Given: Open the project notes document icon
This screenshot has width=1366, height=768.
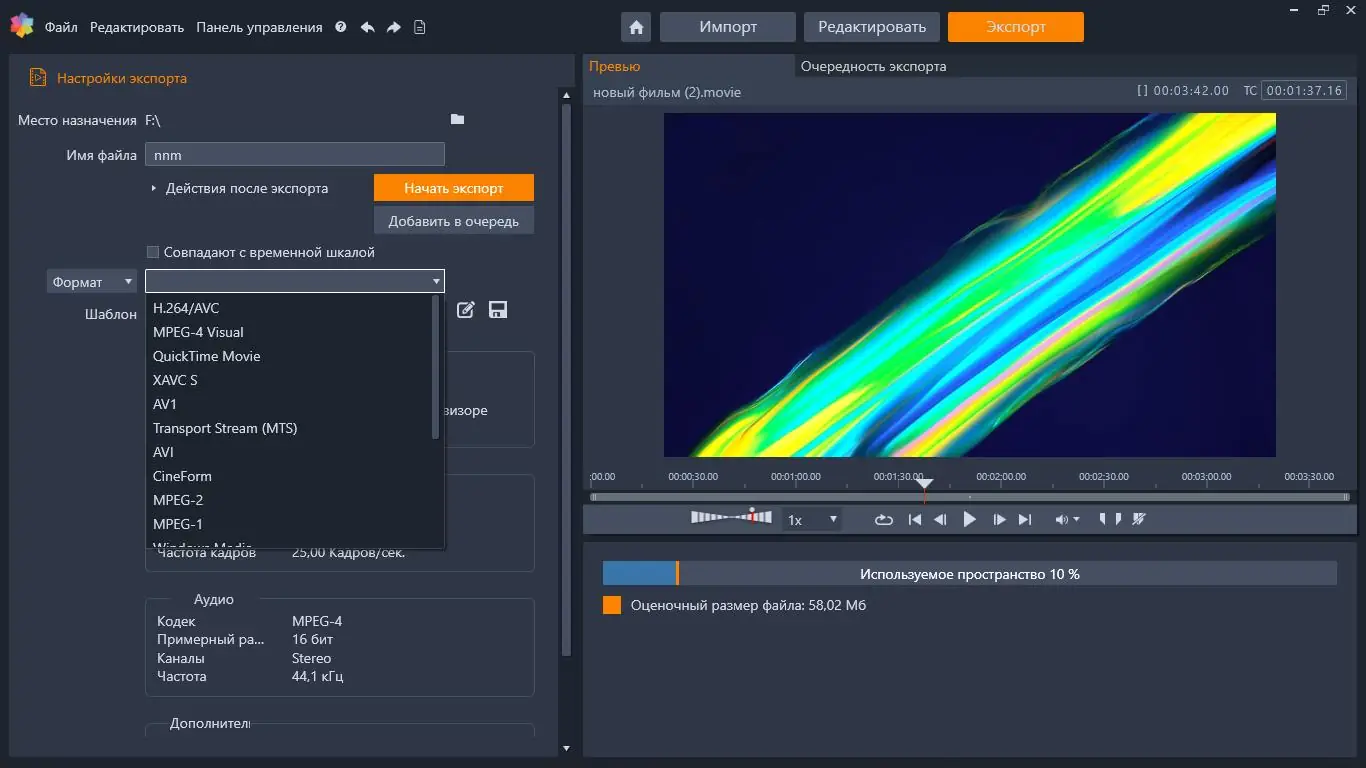Looking at the screenshot, I should point(419,27).
